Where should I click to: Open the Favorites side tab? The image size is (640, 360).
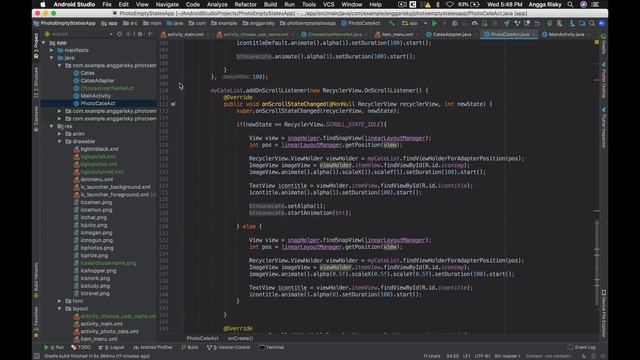pyautogui.click(x=36, y=322)
